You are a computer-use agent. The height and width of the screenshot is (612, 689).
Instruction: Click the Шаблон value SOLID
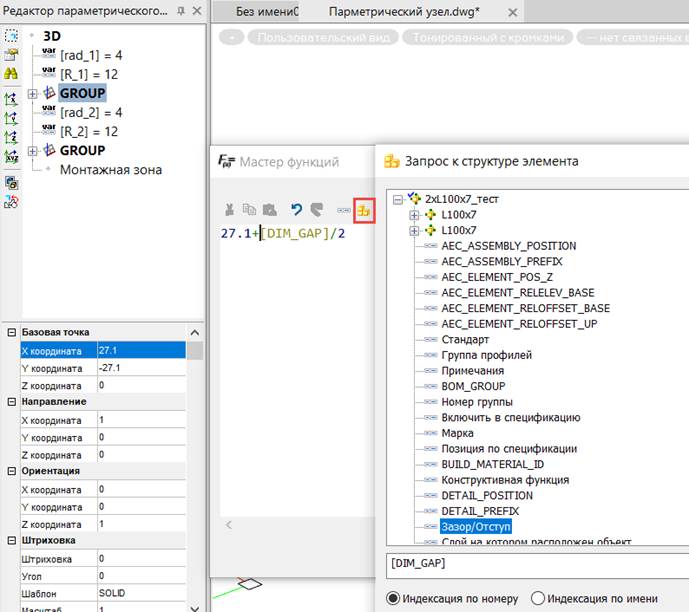point(141,593)
